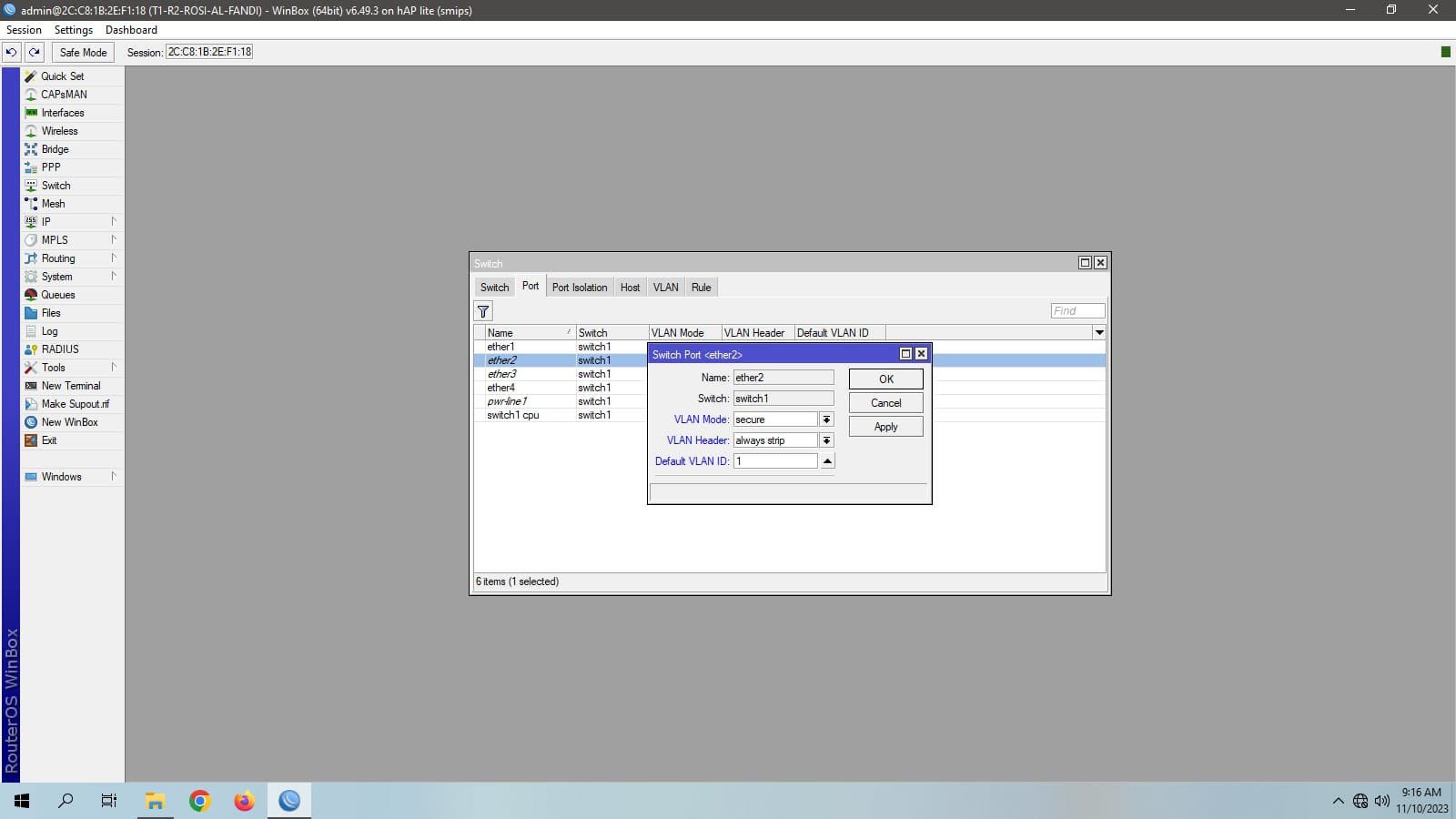Open the MPLS submenu

point(72,240)
